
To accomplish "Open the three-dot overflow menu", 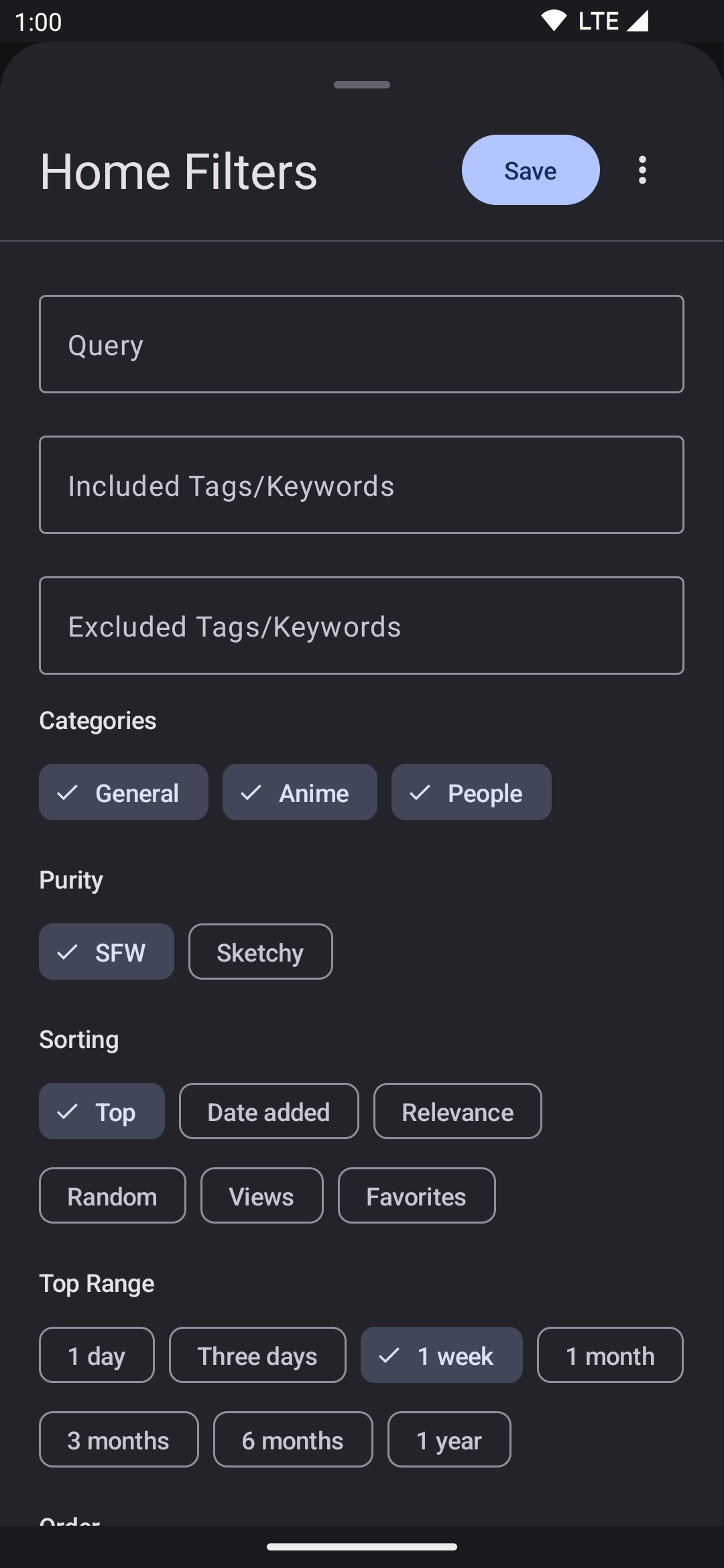I will (x=642, y=170).
